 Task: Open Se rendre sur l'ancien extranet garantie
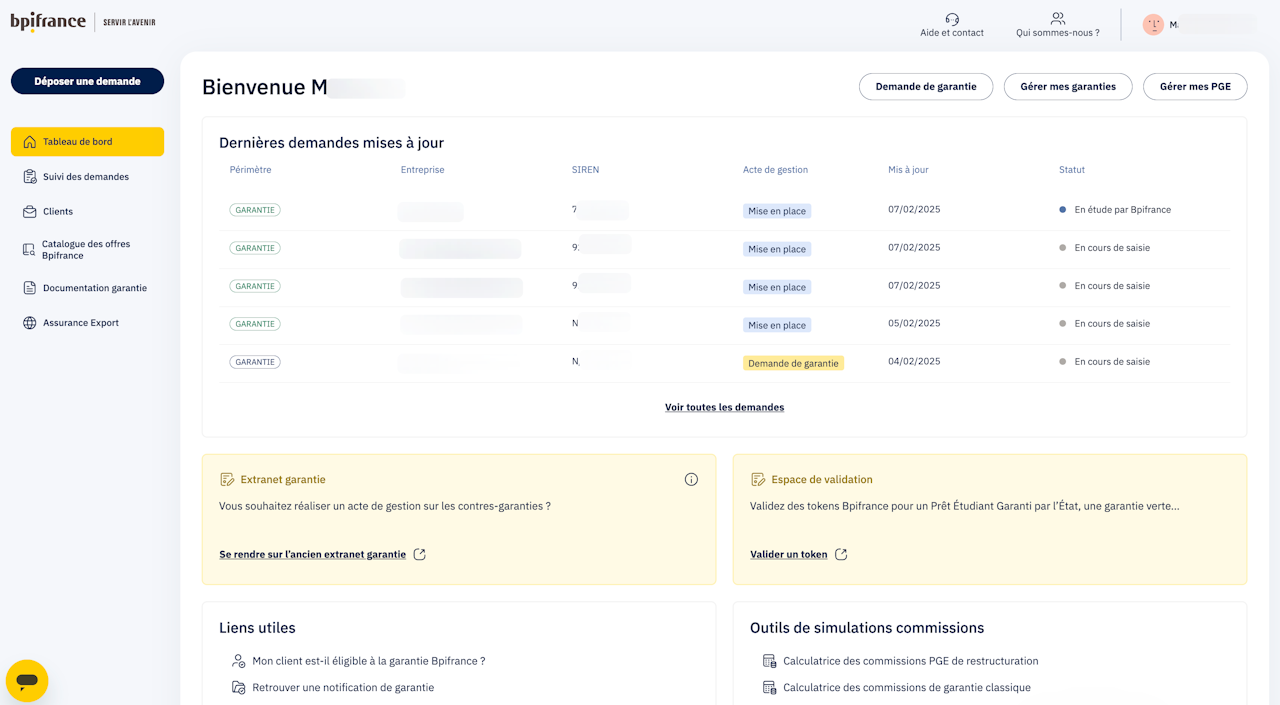[x=312, y=555]
